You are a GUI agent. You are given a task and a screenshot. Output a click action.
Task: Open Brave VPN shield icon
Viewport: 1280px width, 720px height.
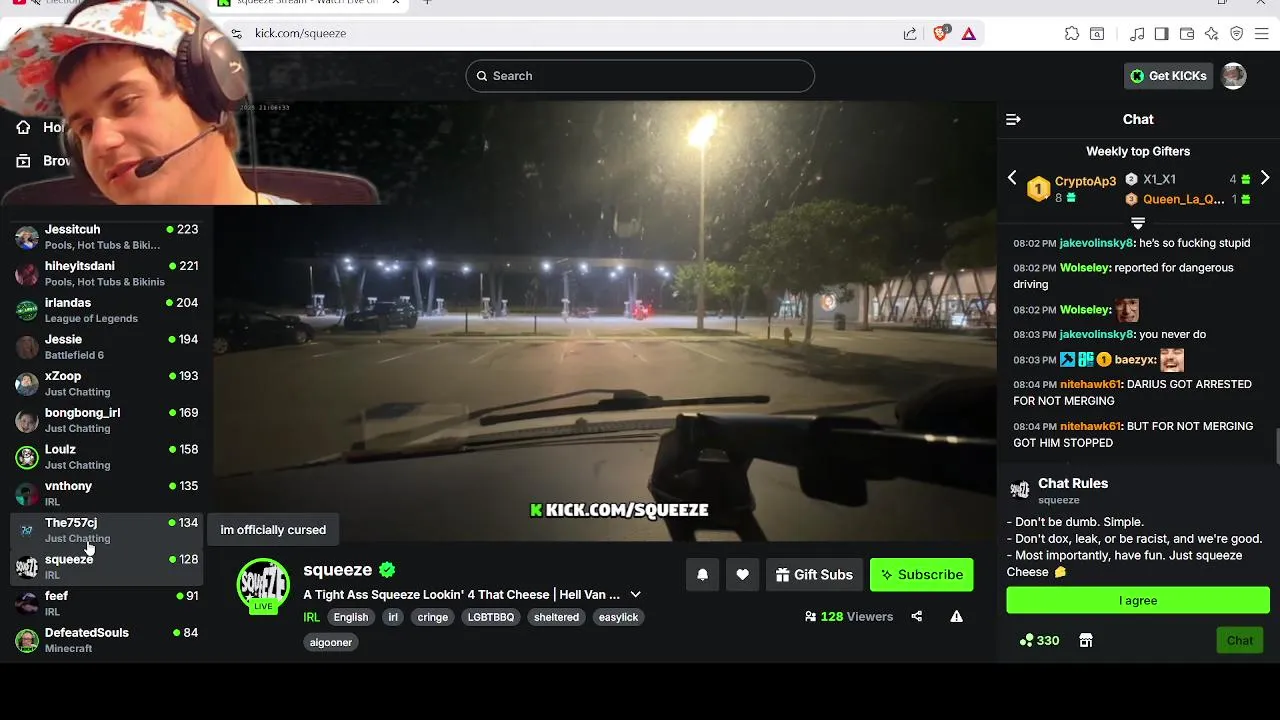tap(1237, 33)
